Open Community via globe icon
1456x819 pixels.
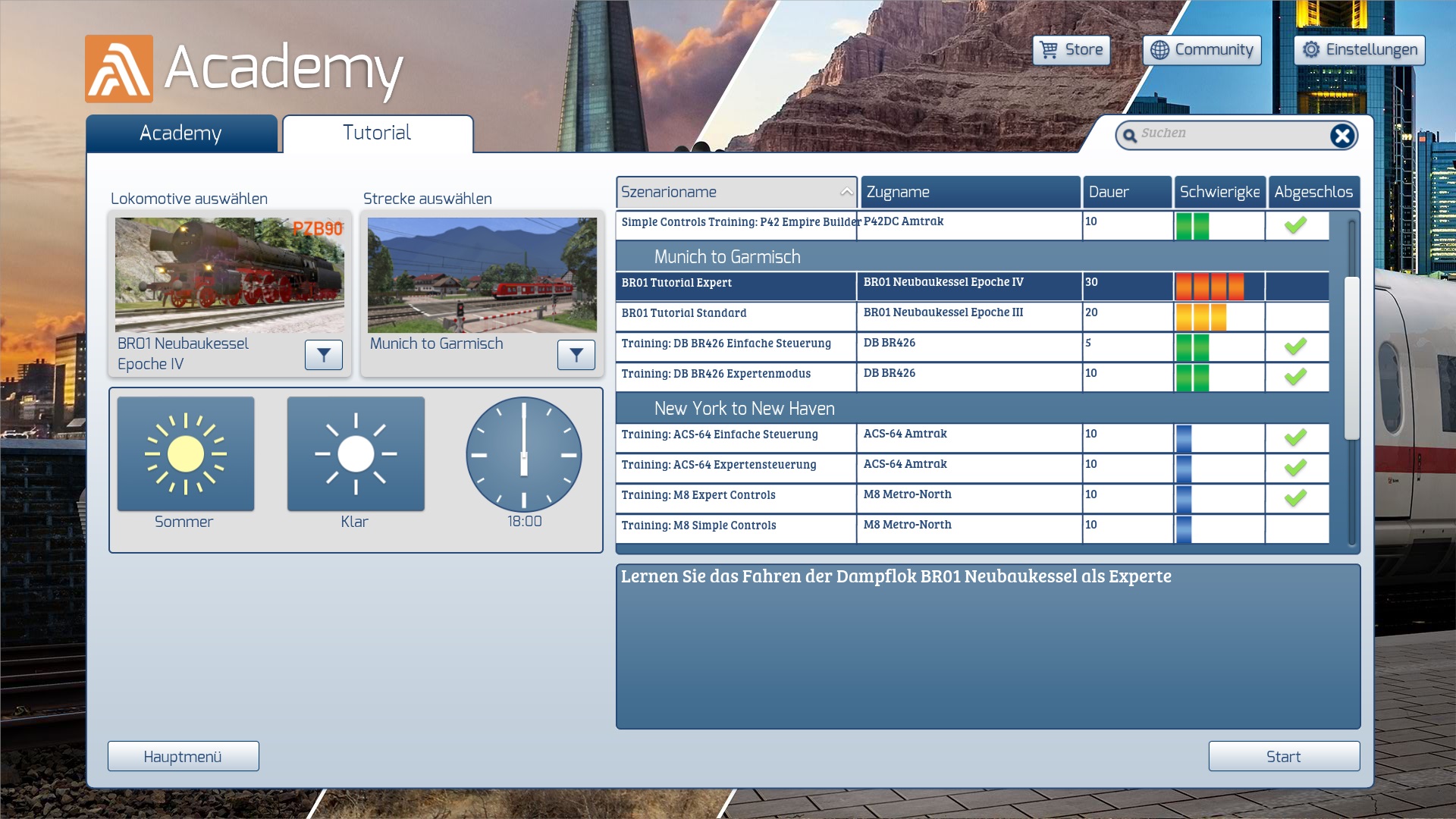[1159, 50]
